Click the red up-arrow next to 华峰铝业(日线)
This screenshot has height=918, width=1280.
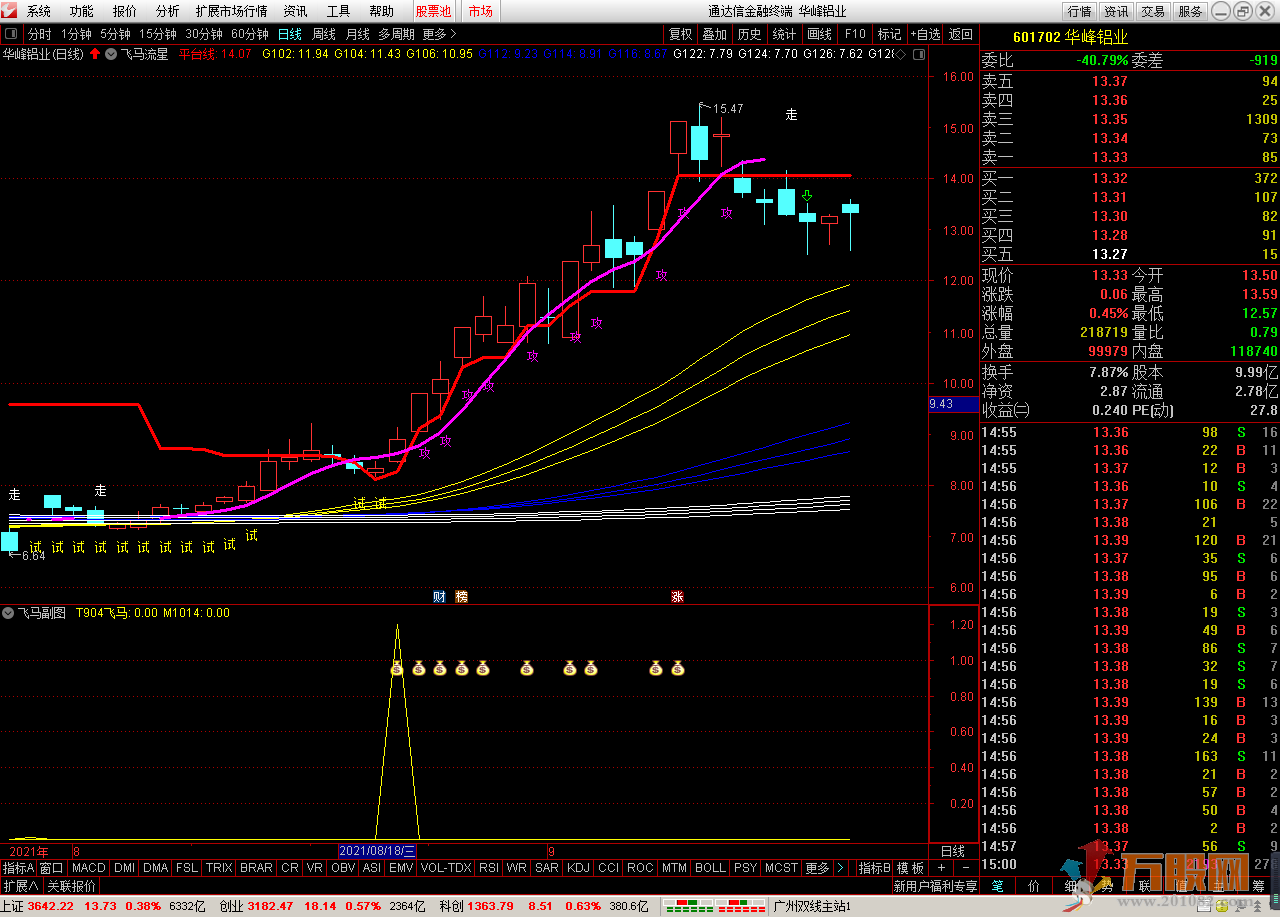click(x=94, y=54)
